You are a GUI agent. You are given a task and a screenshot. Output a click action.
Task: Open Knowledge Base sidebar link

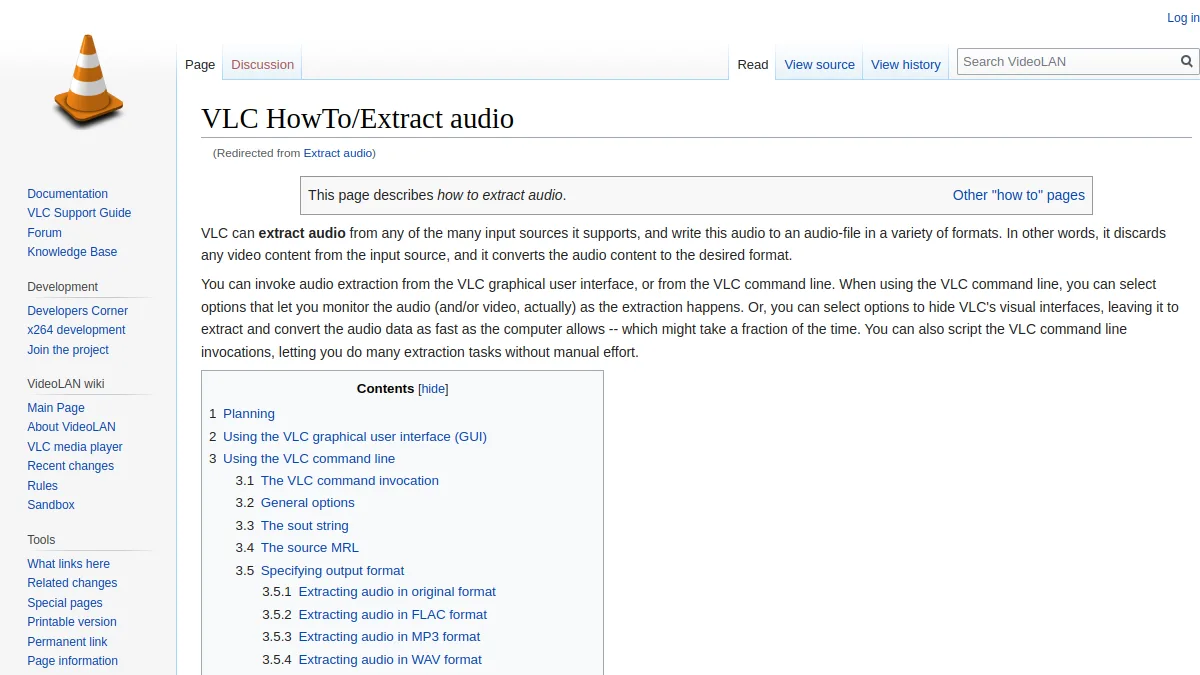[72, 252]
